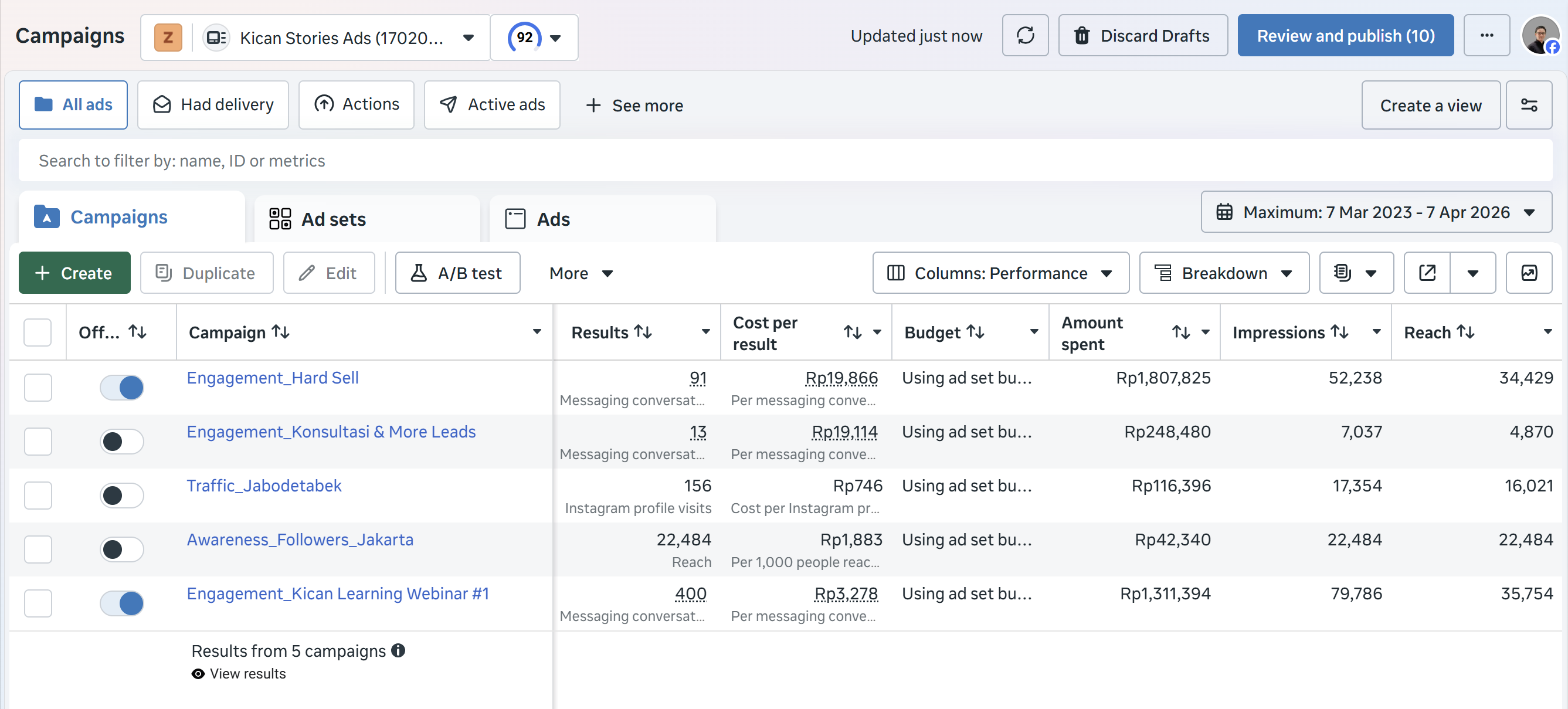Open the charts view icon
1568x709 pixels.
click(x=1529, y=273)
